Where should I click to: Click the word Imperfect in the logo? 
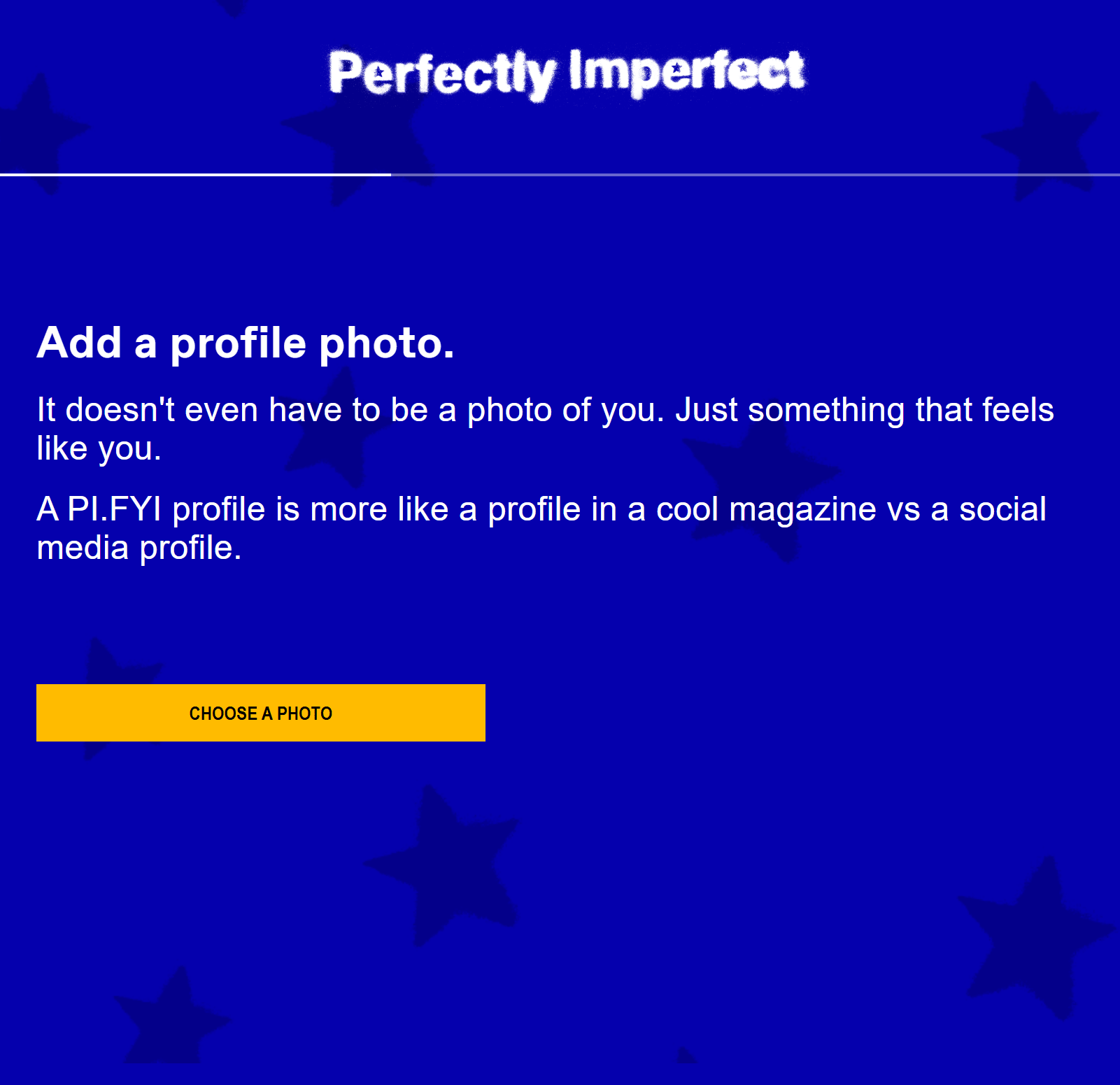(x=687, y=72)
